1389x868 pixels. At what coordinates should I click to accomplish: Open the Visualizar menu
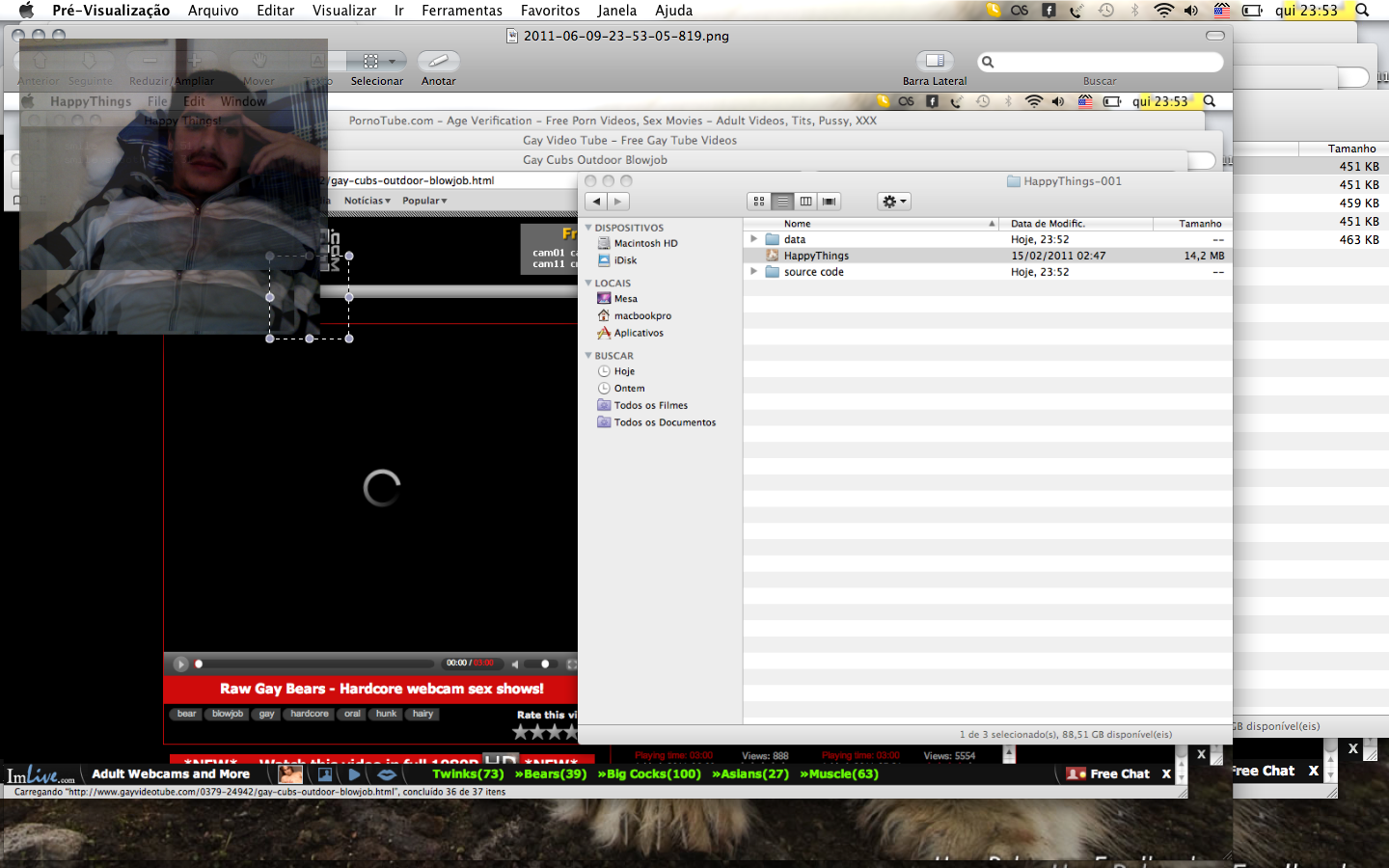344,11
